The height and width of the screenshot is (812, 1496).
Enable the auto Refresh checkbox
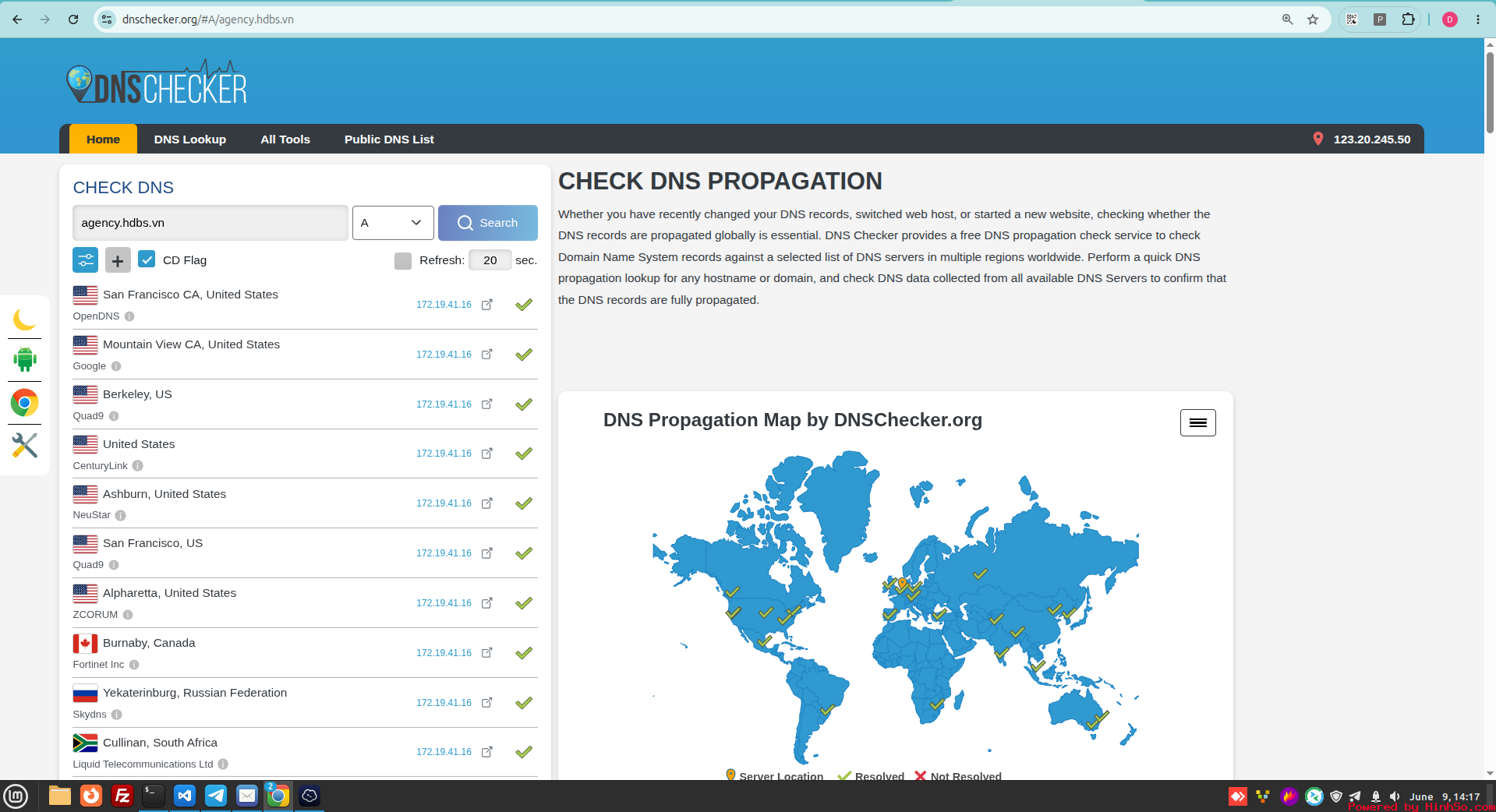(x=403, y=261)
